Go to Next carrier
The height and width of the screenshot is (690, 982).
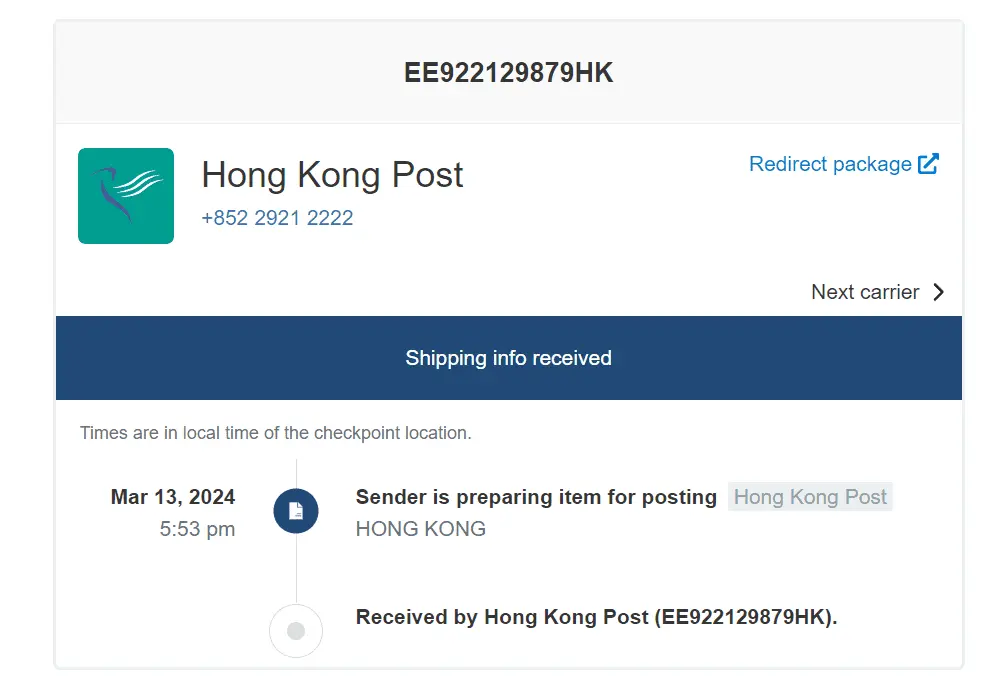tap(865, 292)
